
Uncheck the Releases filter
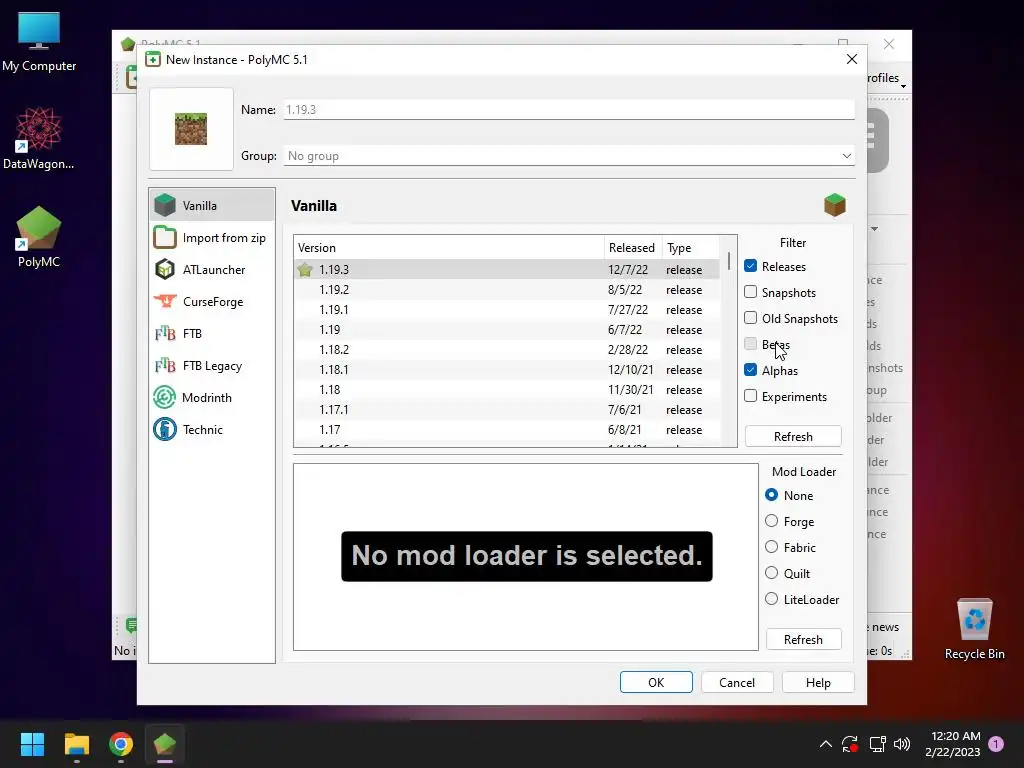click(750, 266)
